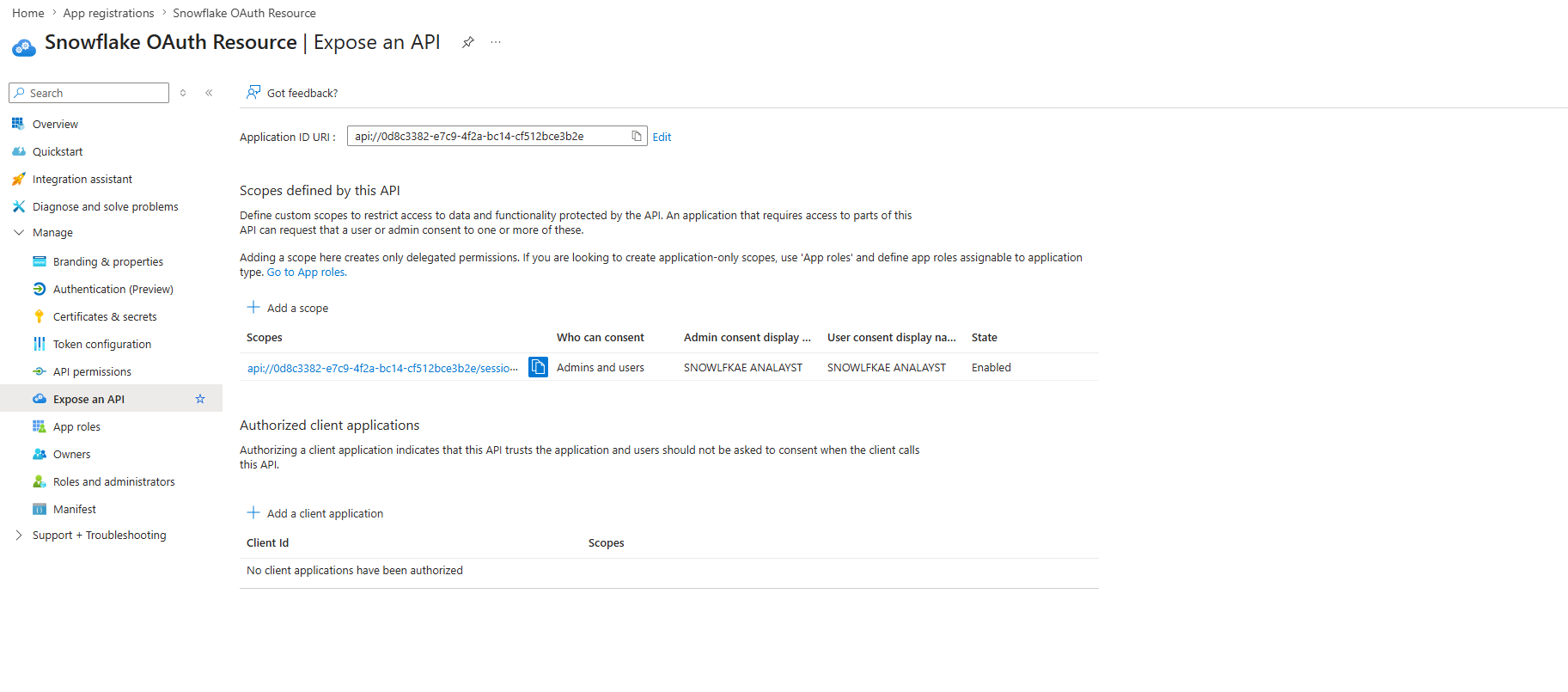Image resolution: width=1568 pixels, height=692 pixels.
Task: Click the API permissions icon
Action: [39, 371]
